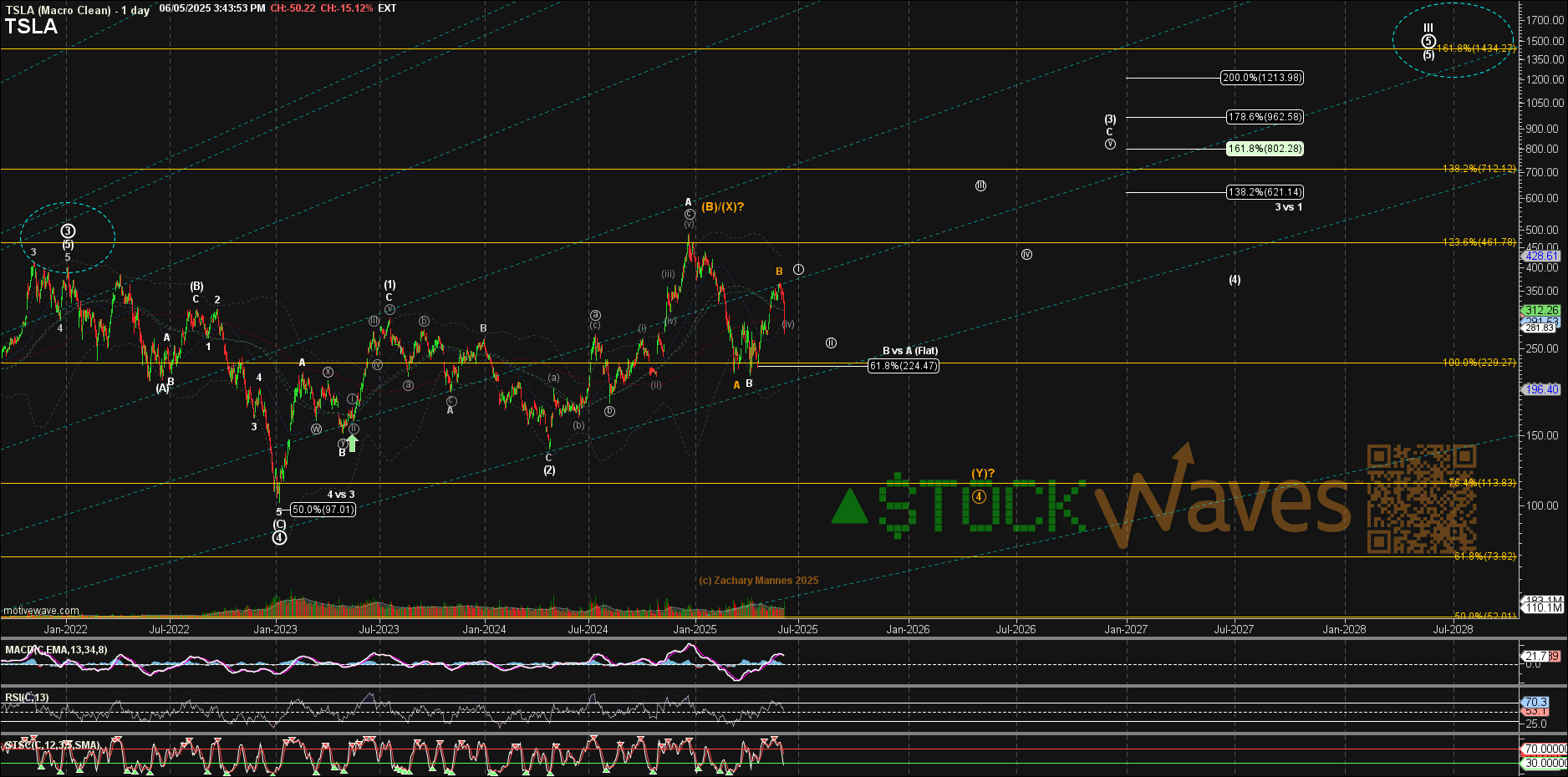Open the motivewave.com link
Screen dimensions: 1568x777
pos(41,611)
